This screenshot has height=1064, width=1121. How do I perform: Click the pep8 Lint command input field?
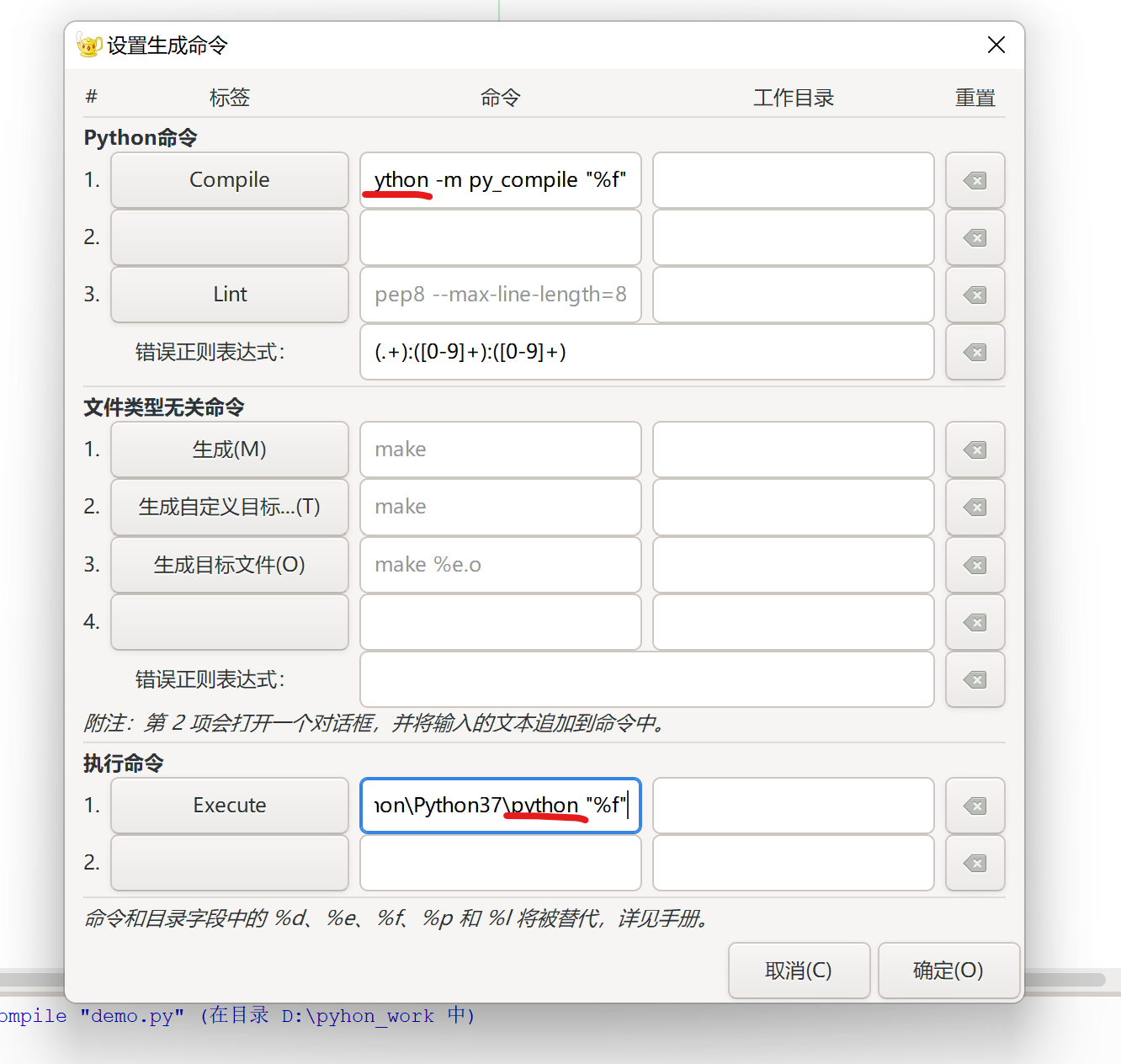coord(500,295)
